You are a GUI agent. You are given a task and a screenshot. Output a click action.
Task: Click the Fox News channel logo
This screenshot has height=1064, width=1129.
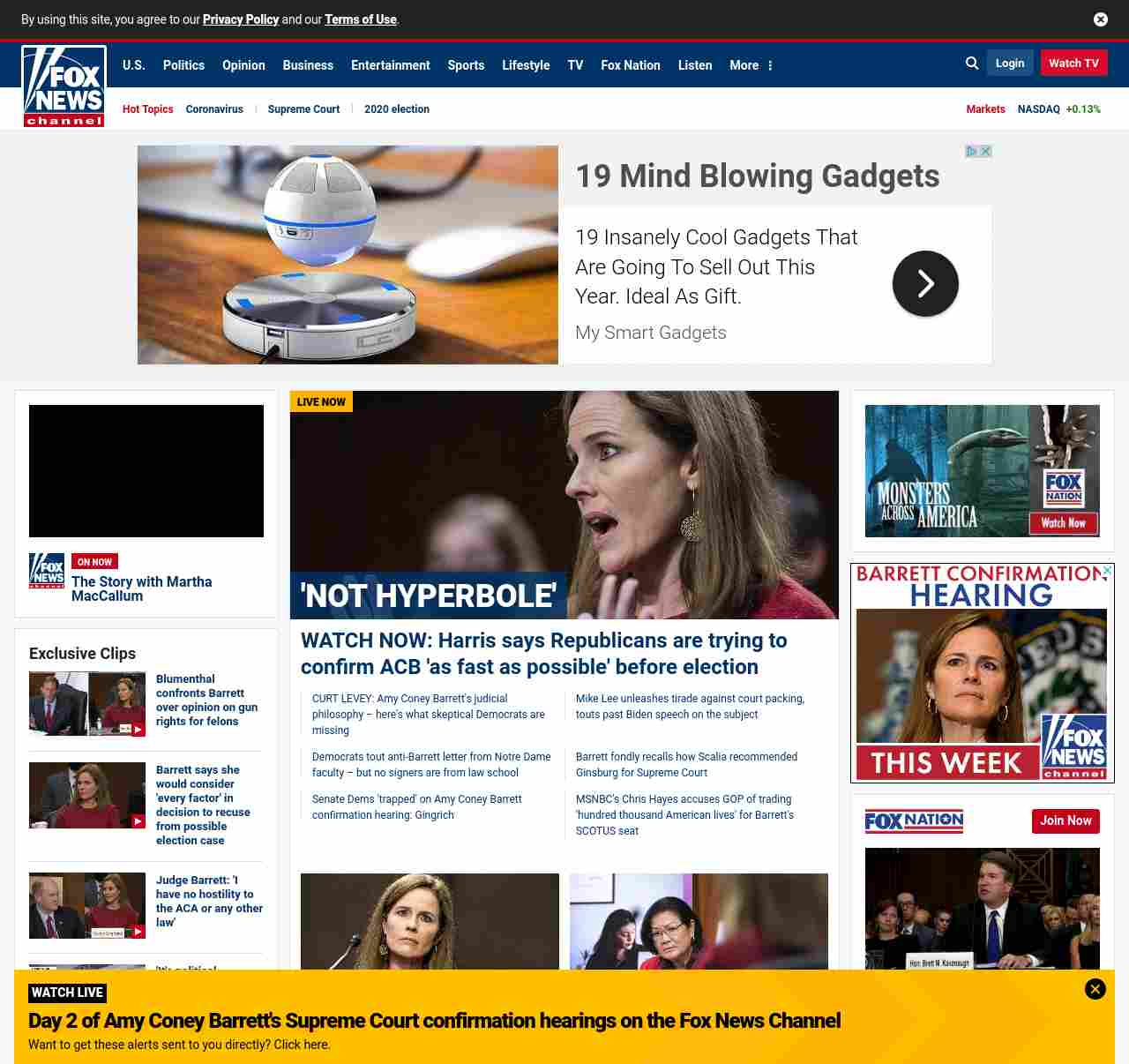click(x=64, y=86)
